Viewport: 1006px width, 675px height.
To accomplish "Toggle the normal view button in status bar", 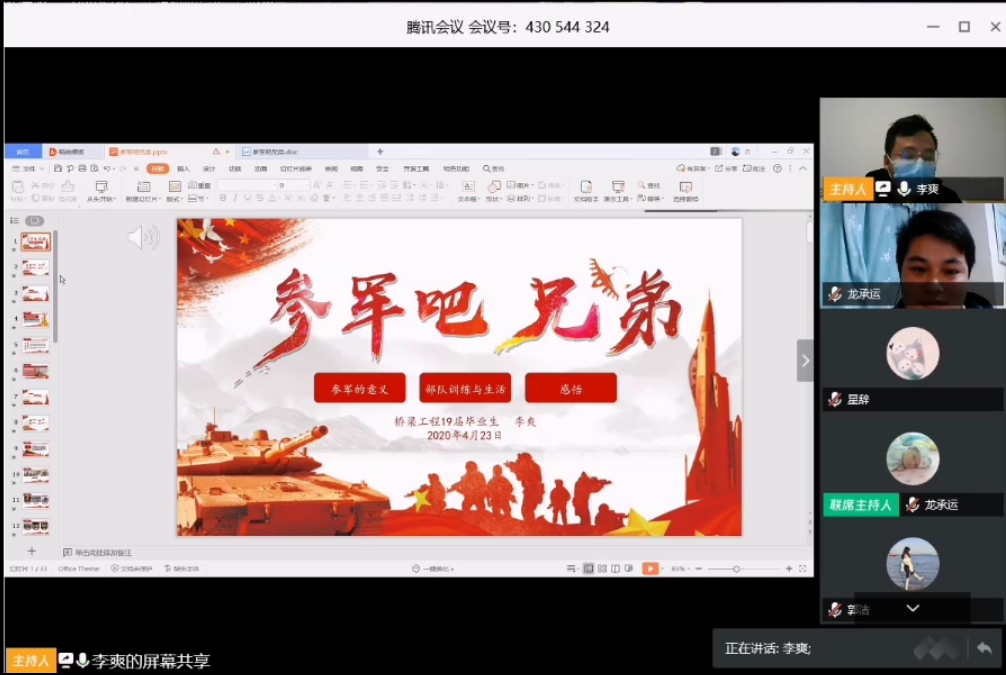I will [588, 568].
